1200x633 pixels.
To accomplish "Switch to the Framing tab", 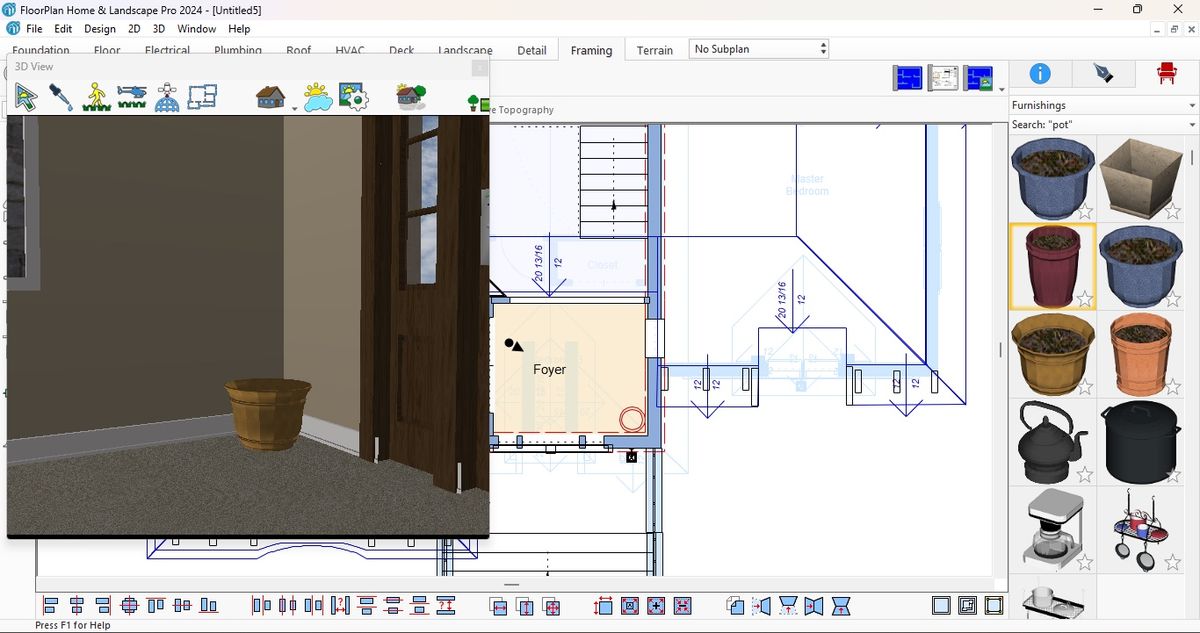I will 591,50.
